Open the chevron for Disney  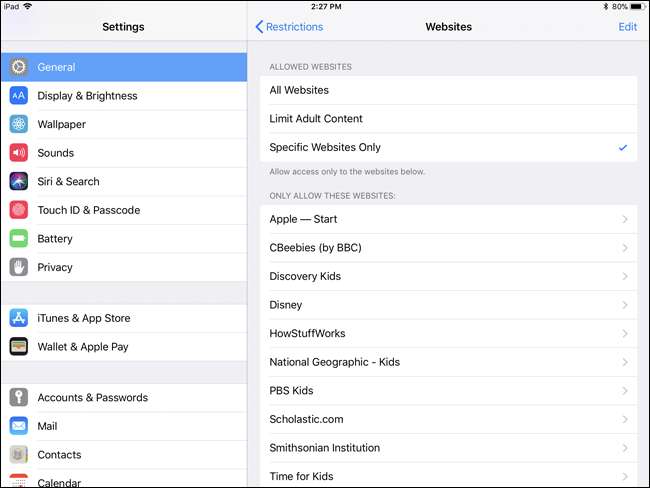click(625, 305)
